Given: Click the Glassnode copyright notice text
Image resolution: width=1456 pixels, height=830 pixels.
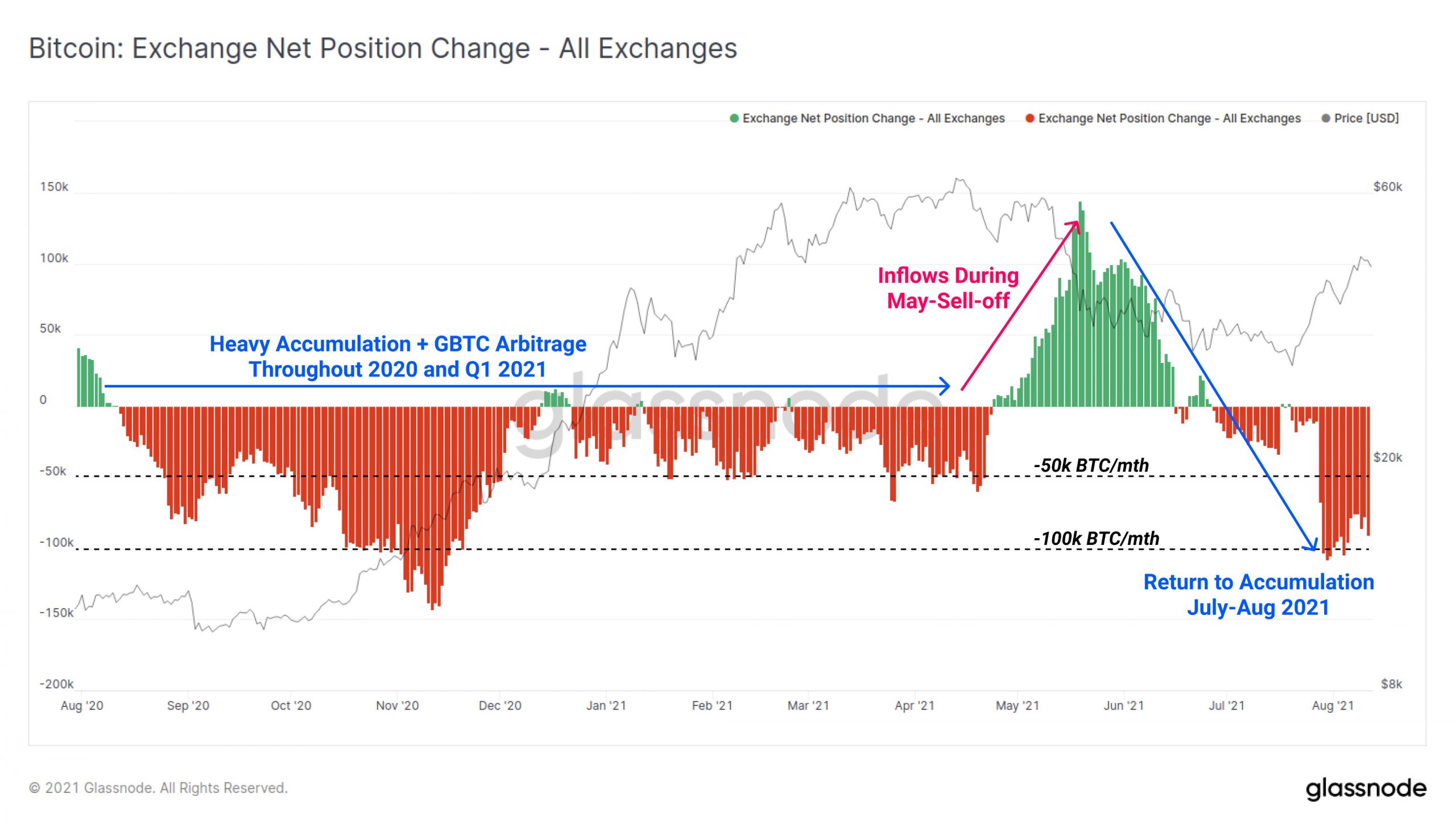Looking at the screenshot, I should (159, 788).
